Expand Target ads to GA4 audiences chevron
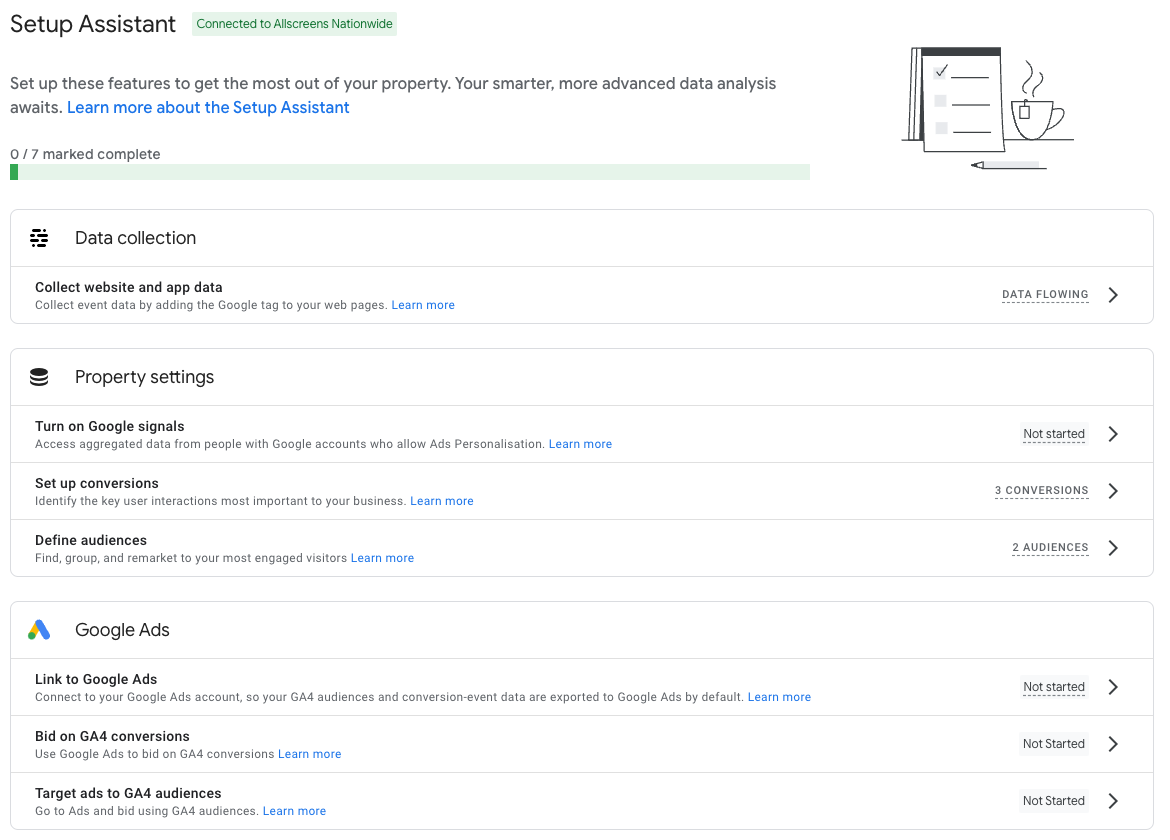 click(x=1113, y=800)
